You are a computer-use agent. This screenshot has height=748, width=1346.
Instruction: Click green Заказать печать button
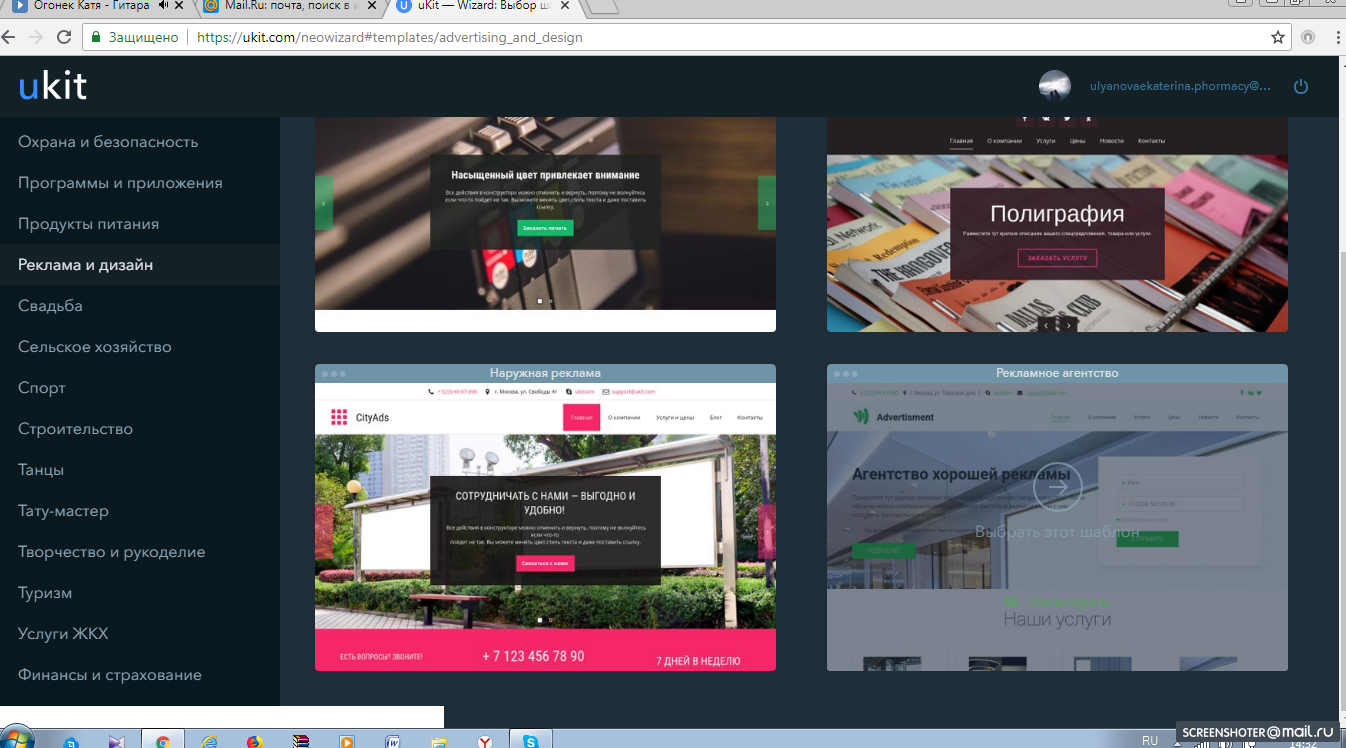[x=545, y=228]
